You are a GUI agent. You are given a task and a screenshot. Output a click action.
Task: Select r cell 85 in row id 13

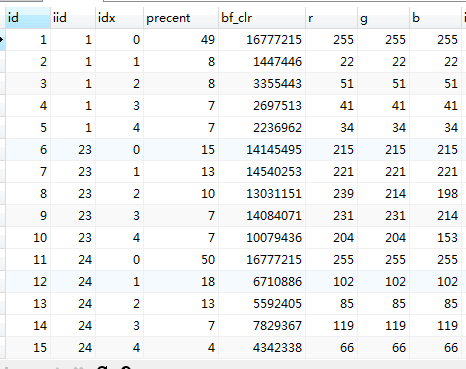tap(331, 304)
